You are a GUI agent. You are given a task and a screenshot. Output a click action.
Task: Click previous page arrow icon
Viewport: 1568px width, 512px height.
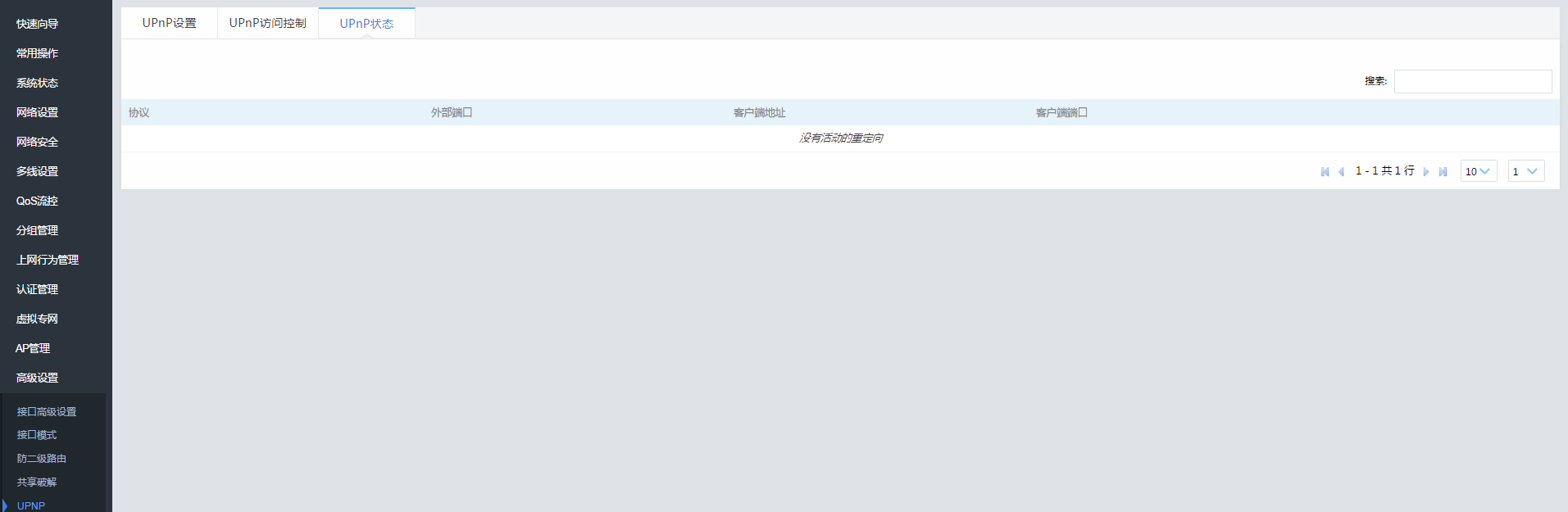coord(1341,172)
